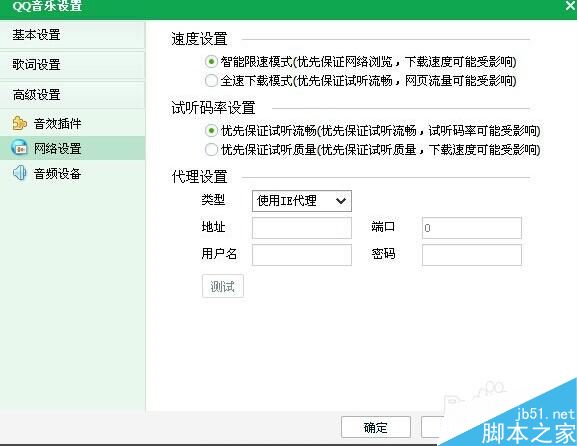Choose 优先保证试听质量 radio option
577x446 pixels.
point(211,149)
